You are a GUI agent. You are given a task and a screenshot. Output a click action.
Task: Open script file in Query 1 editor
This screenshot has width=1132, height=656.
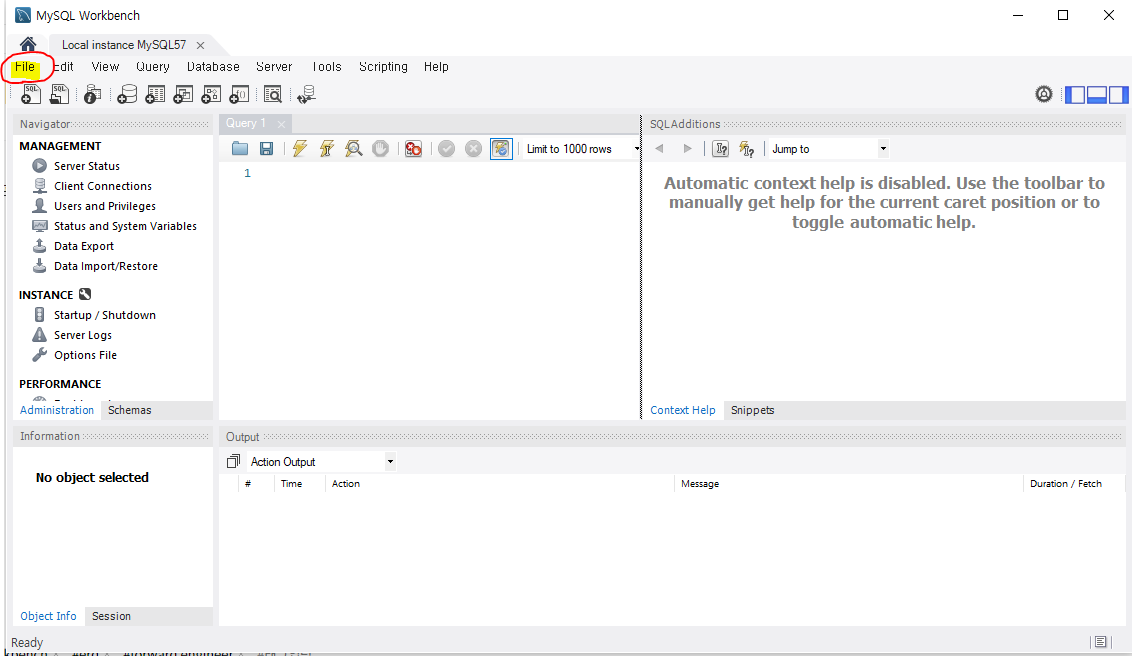coord(240,149)
